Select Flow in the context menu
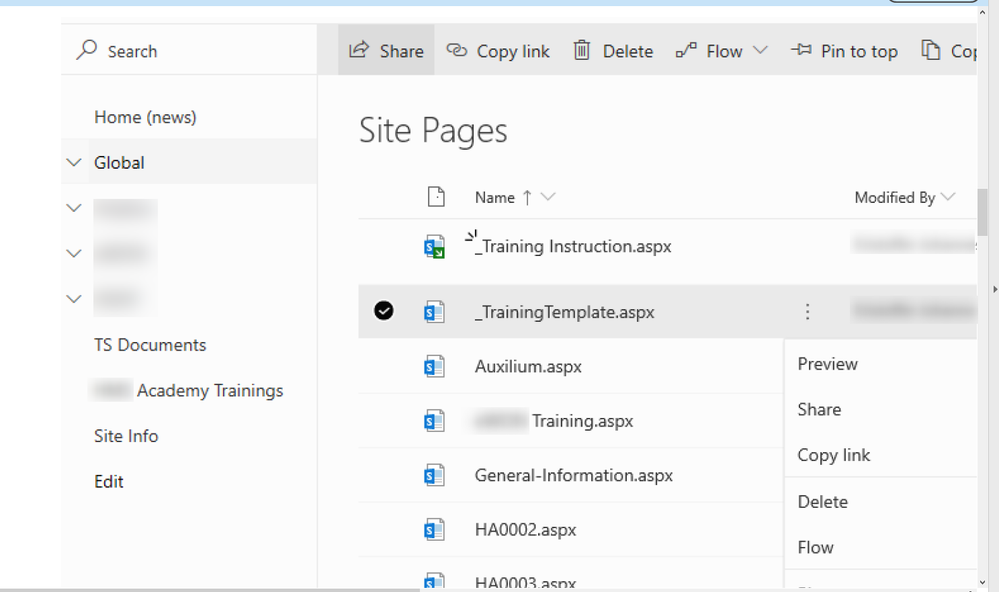 (x=815, y=547)
